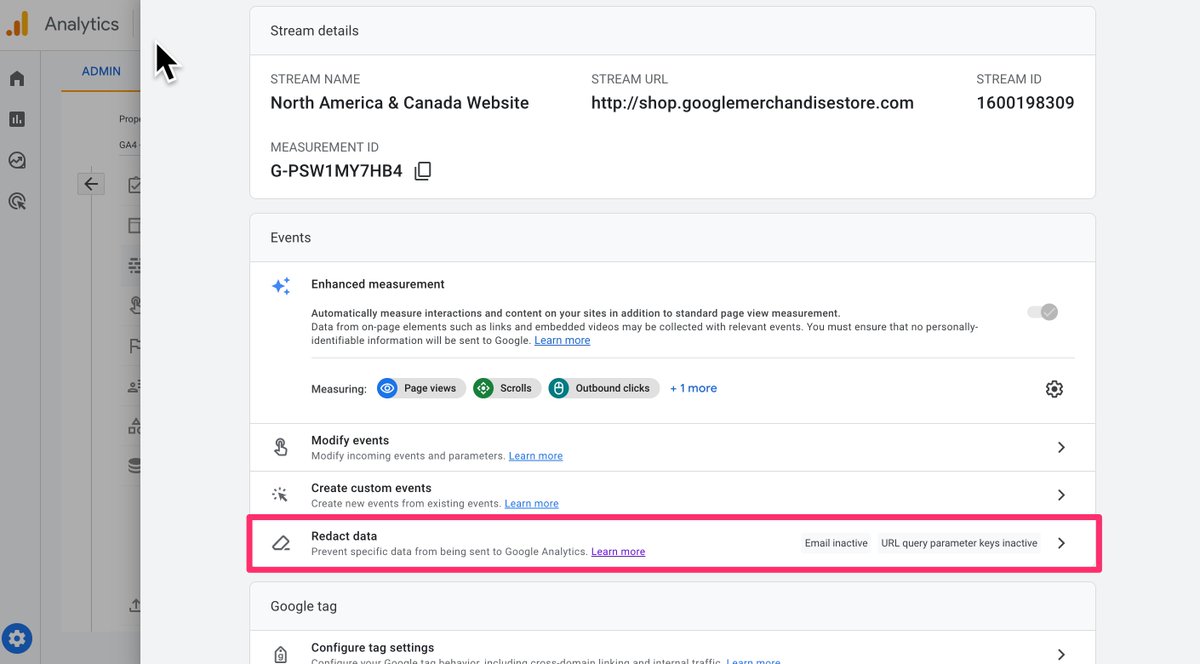This screenshot has width=1200, height=664.
Task: Click the Configure tag settings icon
Action: coord(281,655)
